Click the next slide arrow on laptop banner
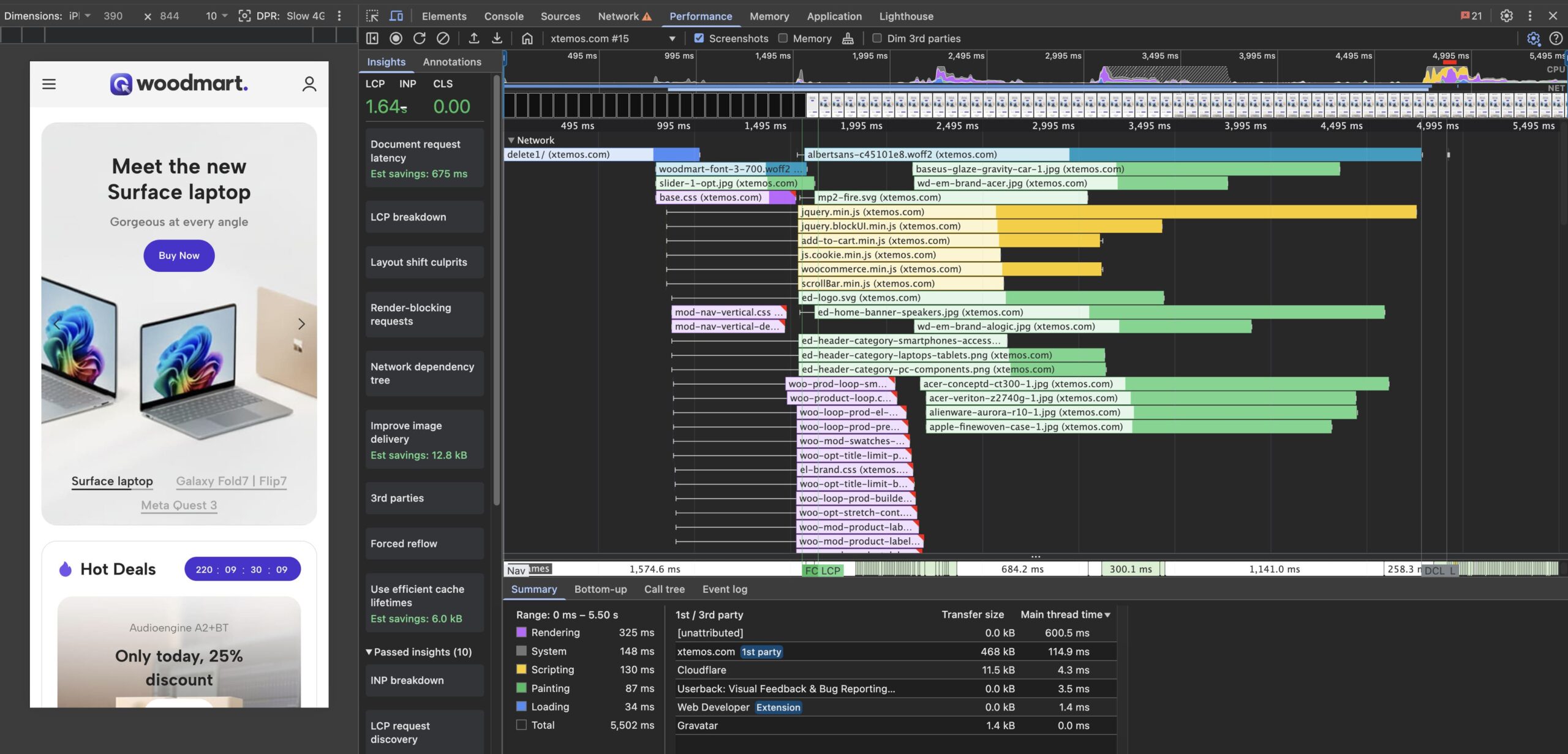 301,324
